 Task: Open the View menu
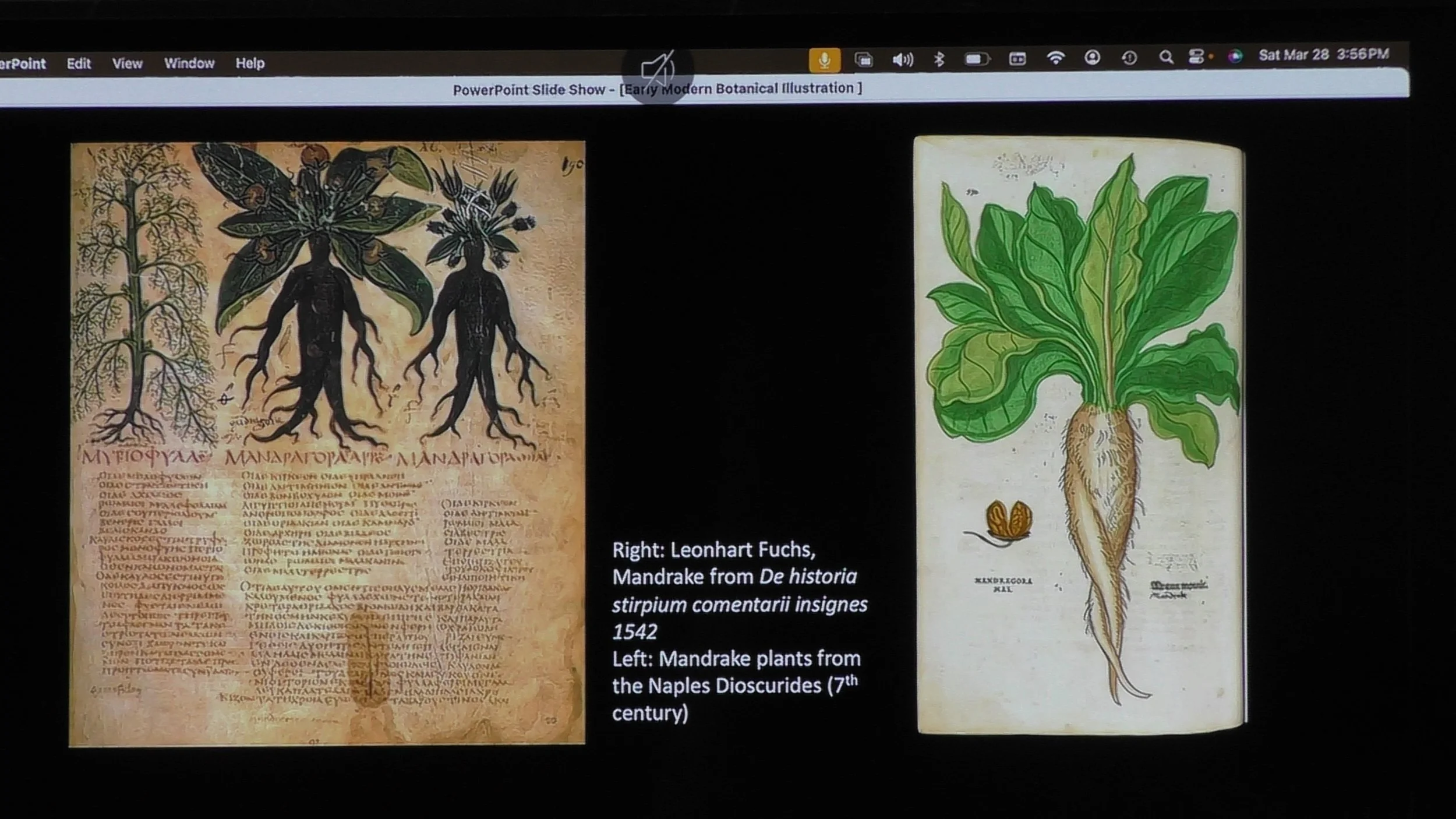[127, 63]
